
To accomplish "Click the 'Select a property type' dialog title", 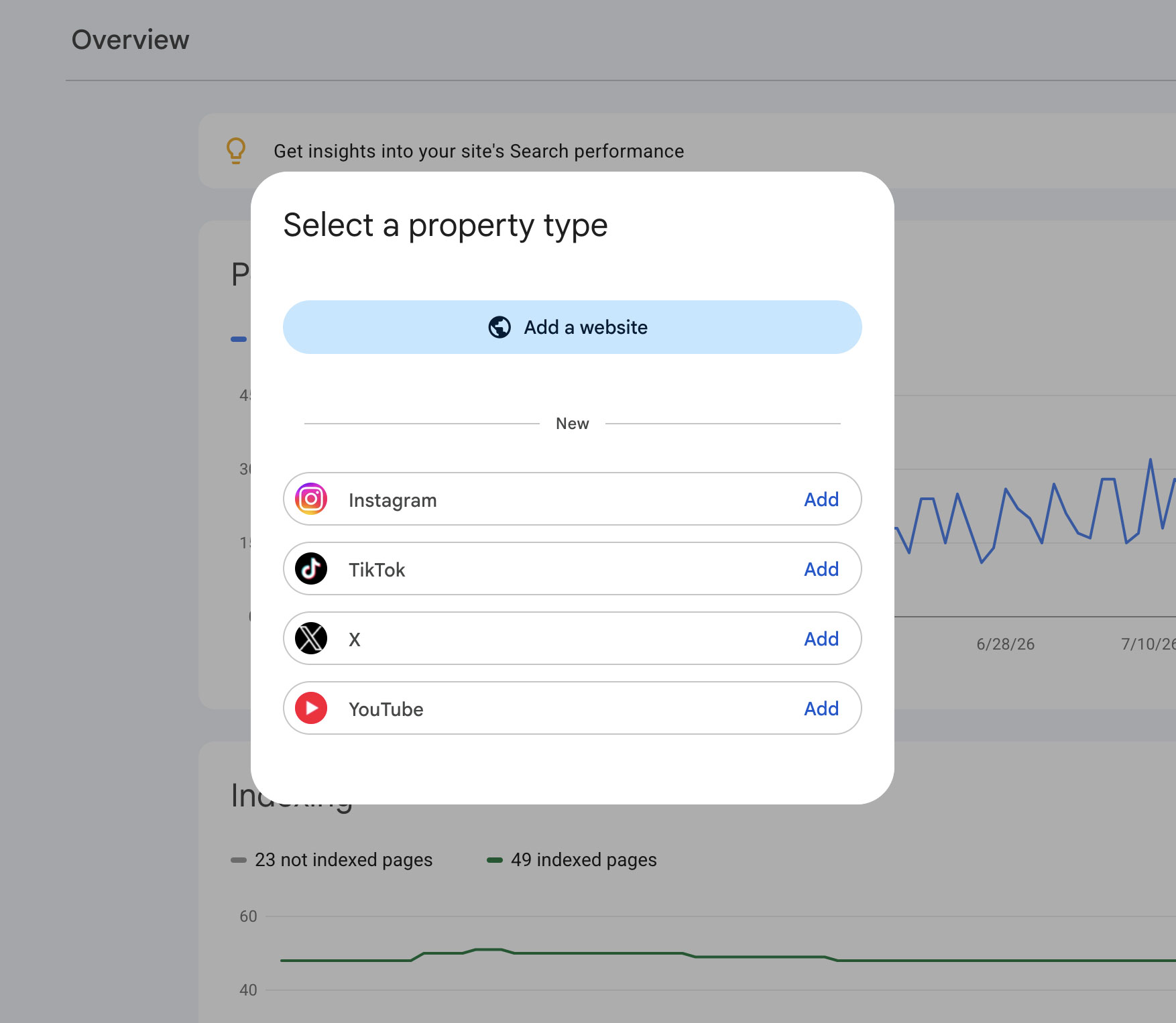I will pyautogui.click(x=445, y=226).
